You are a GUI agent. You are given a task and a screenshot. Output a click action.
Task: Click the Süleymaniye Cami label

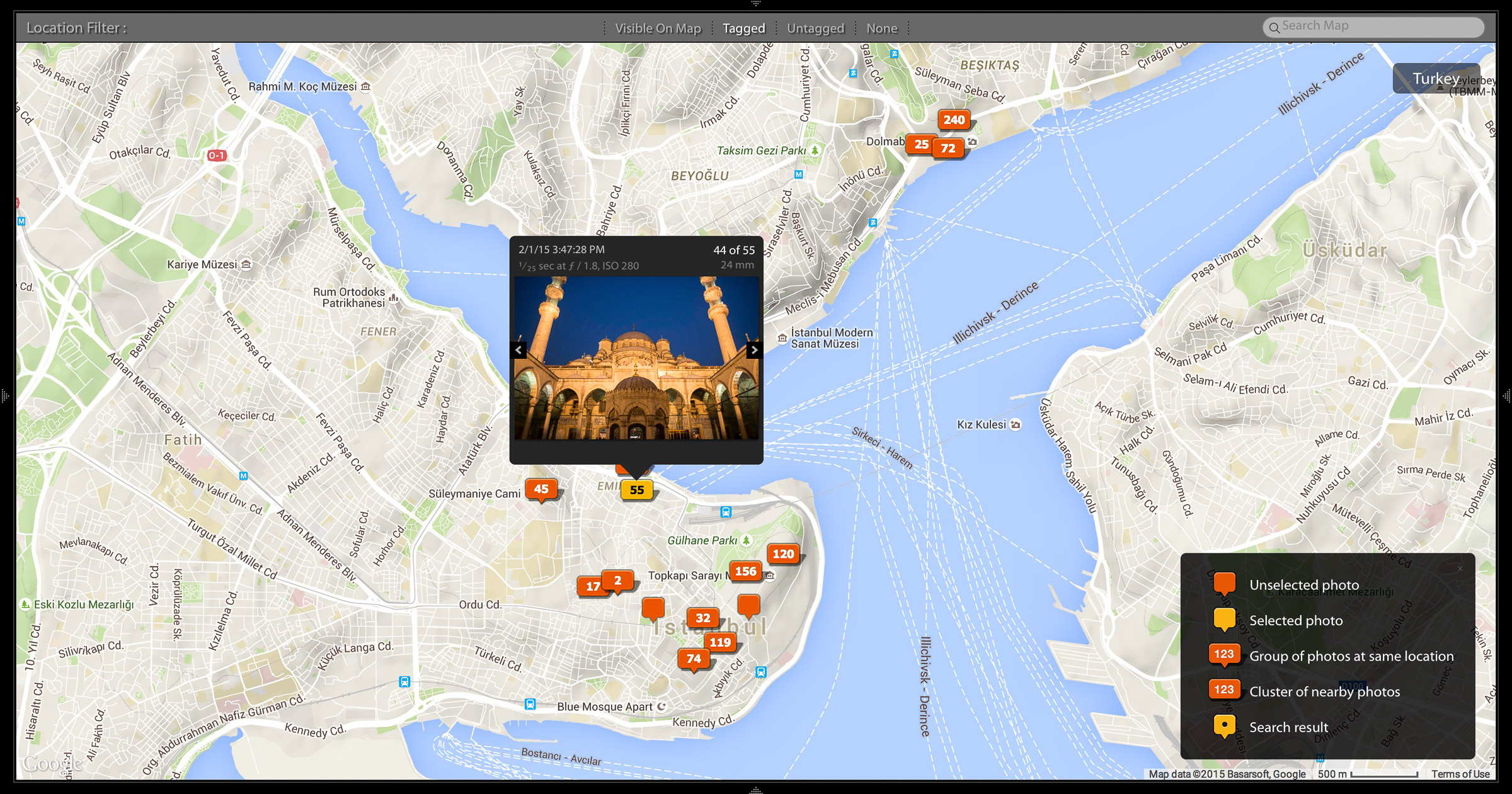(x=474, y=494)
